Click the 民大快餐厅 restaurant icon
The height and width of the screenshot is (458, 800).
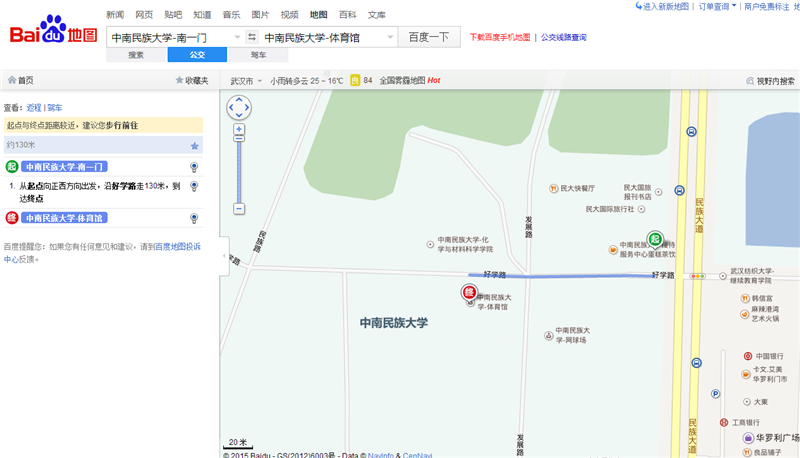pos(552,188)
